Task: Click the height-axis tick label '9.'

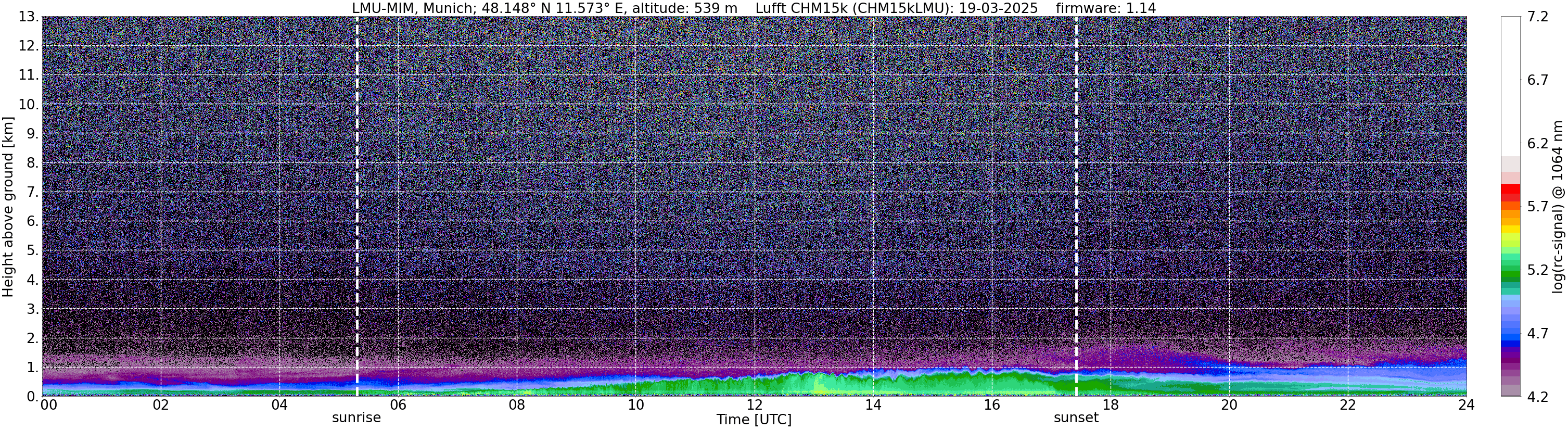Action: click(x=33, y=133)
